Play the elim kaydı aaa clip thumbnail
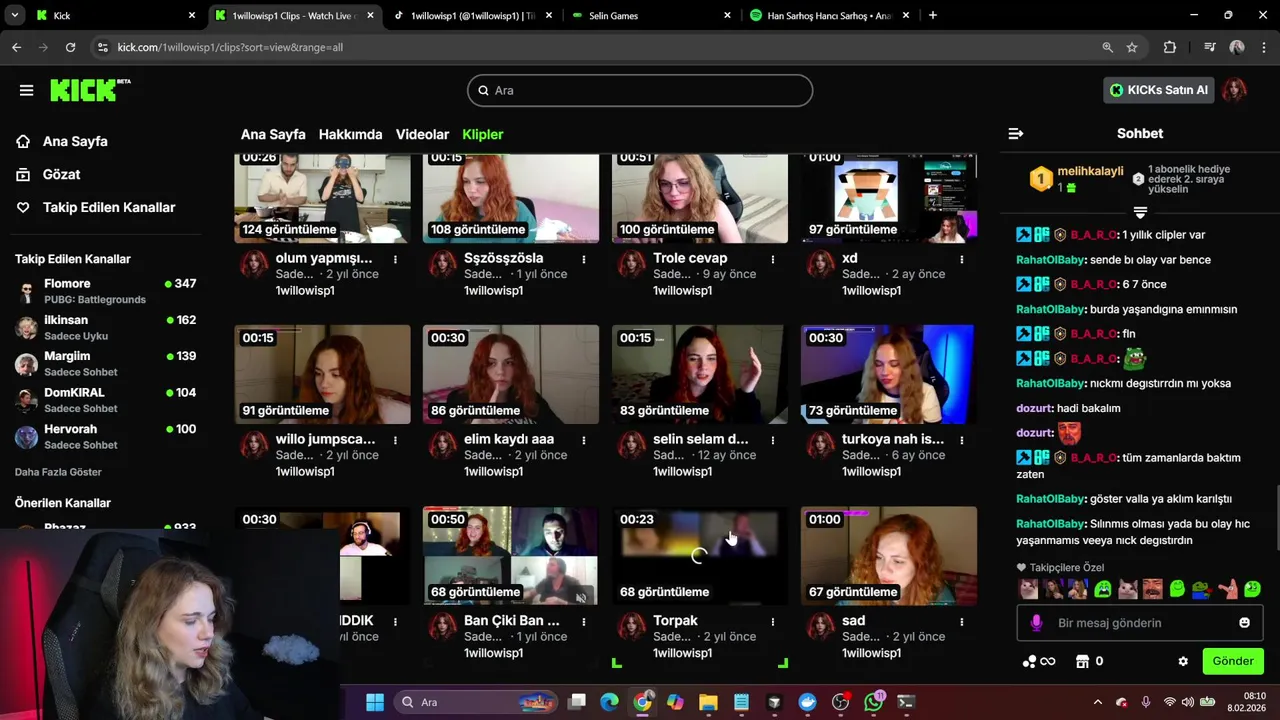Image resolution: width=1280 pixels, height=720 pixels. (511, 374)
